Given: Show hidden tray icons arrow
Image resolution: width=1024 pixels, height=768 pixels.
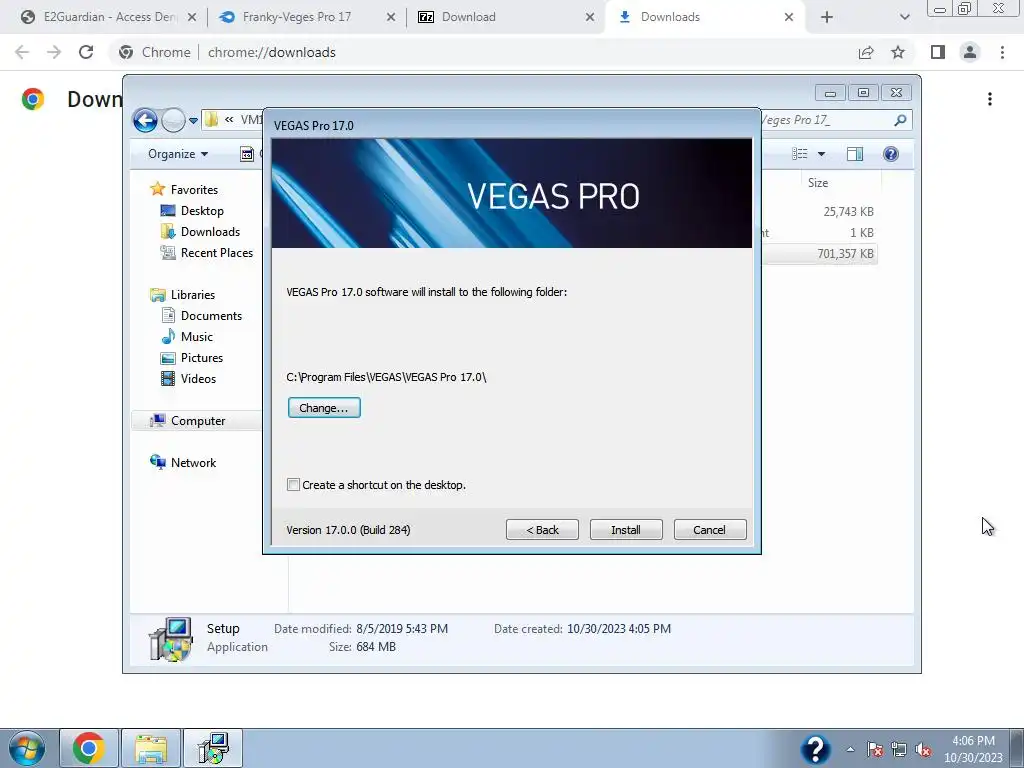Looking at the screenshot, I should 850,750.
